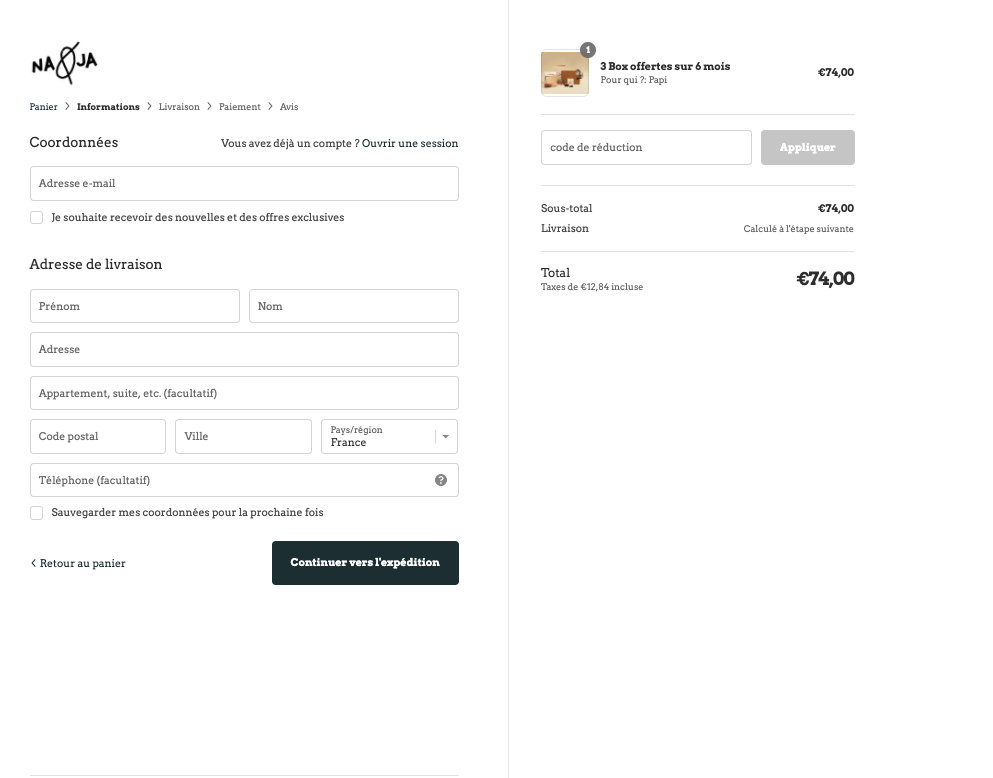Click the Appliquer discount button

point(807,147)
